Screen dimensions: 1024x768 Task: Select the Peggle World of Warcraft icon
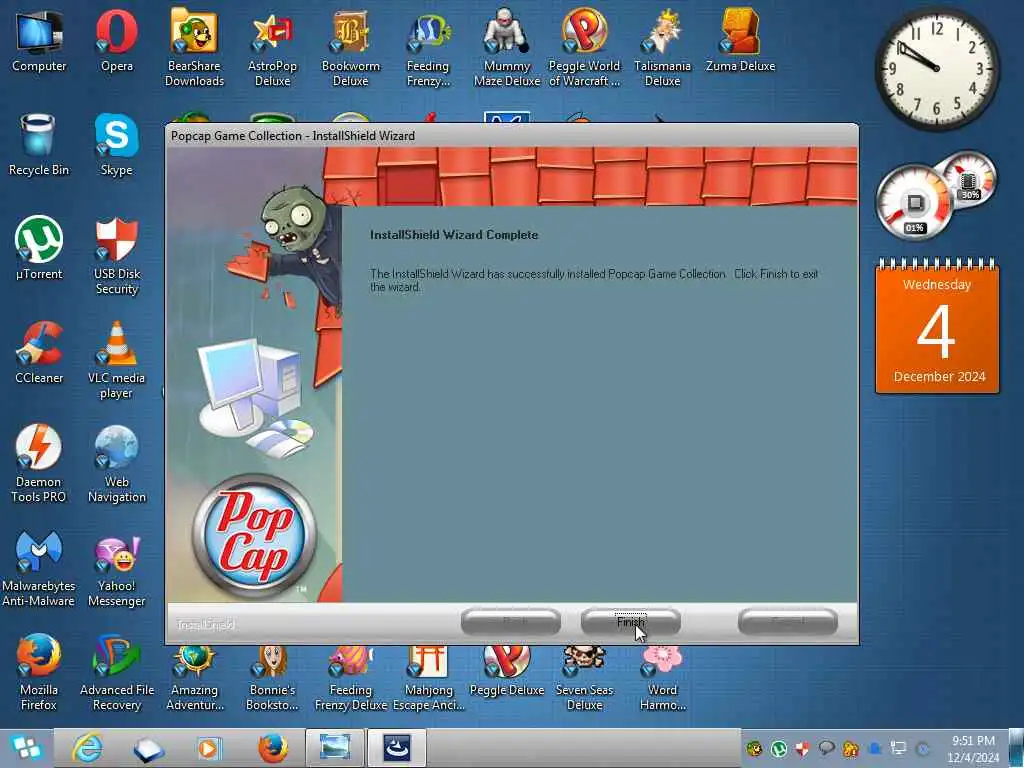tap(584, 47)
